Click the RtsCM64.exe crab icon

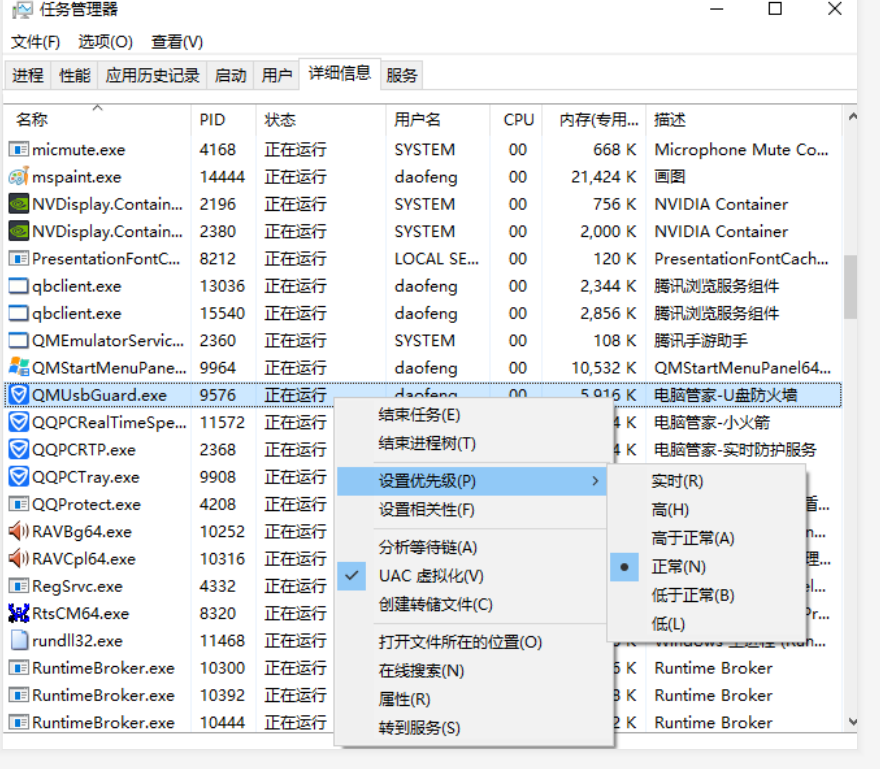pos(19,614)
